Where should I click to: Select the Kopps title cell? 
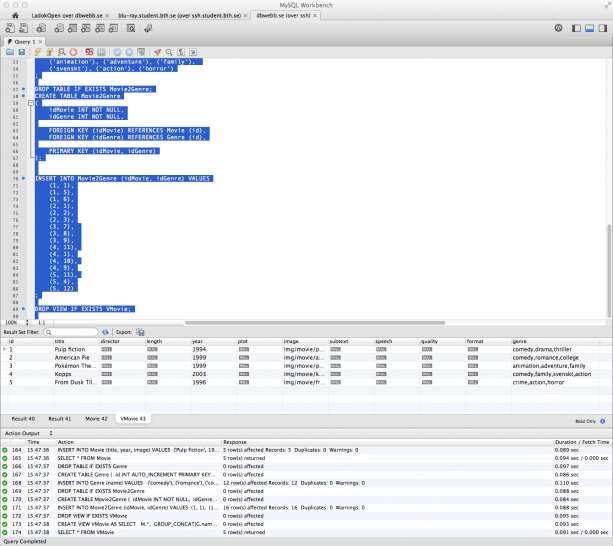[63, 374]
